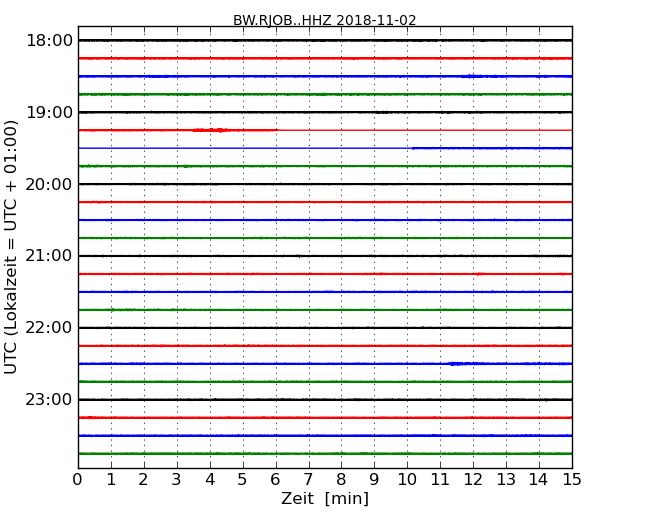Click the red signal burst near minute 4
This screenshot has height=520, width=650.
pyautogui.click(x=210, y=130)
